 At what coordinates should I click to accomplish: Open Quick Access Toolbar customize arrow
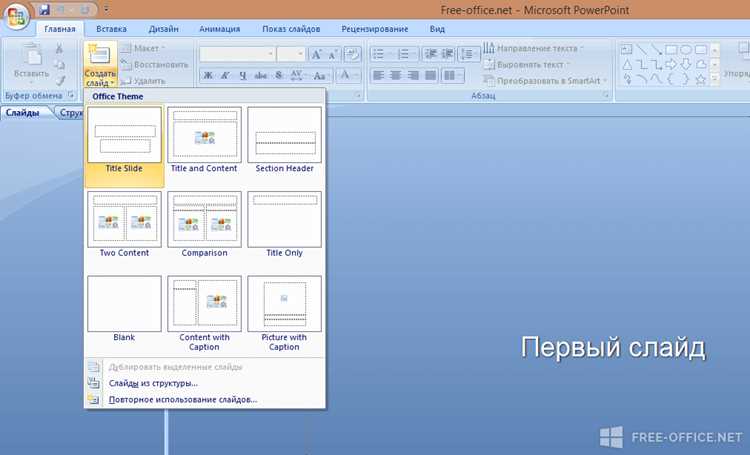106,10
